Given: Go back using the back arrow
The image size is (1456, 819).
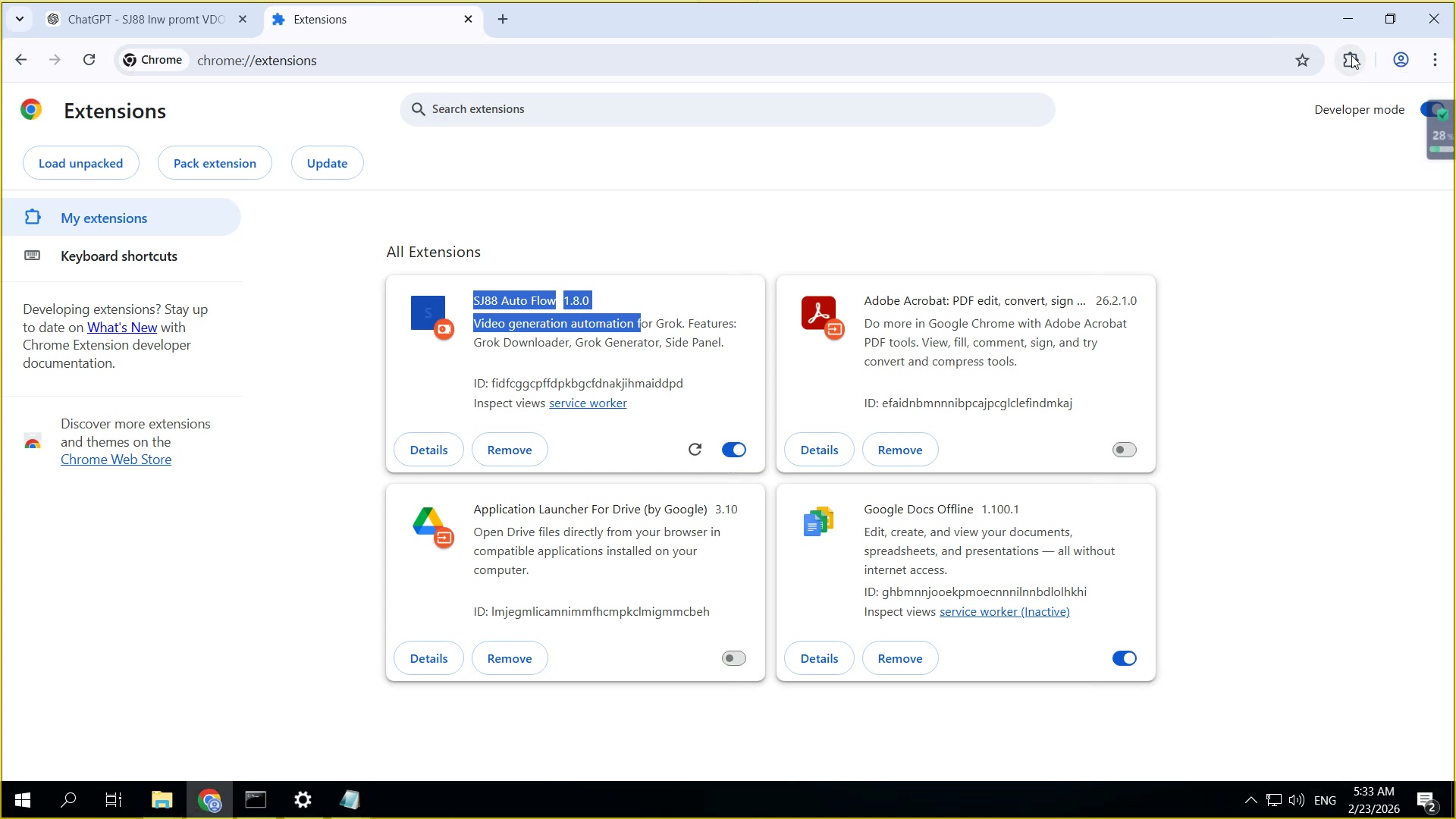Looking at the screenshot, I should (21, 60).
